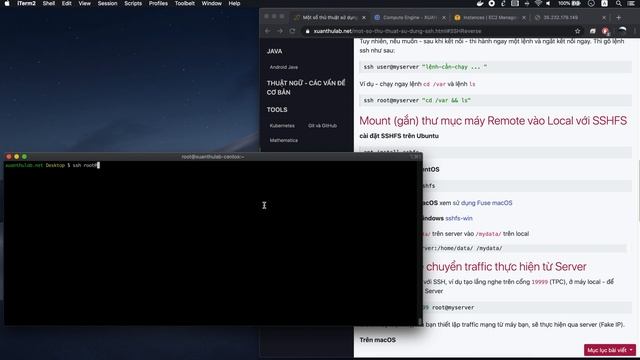Viewport: 640px width, 360px height.
Task: Reload the xuanthulab page
Action: point(292,31)
